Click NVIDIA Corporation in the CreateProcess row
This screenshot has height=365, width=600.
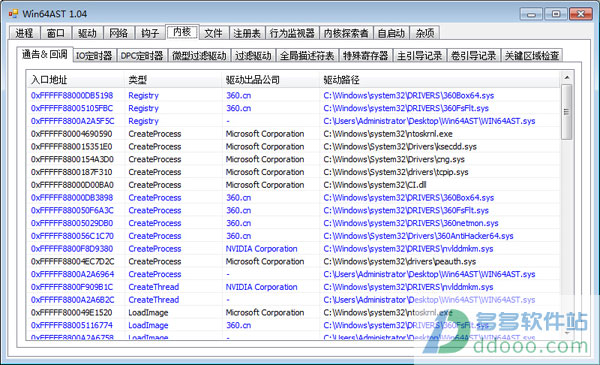pos(261,249)
